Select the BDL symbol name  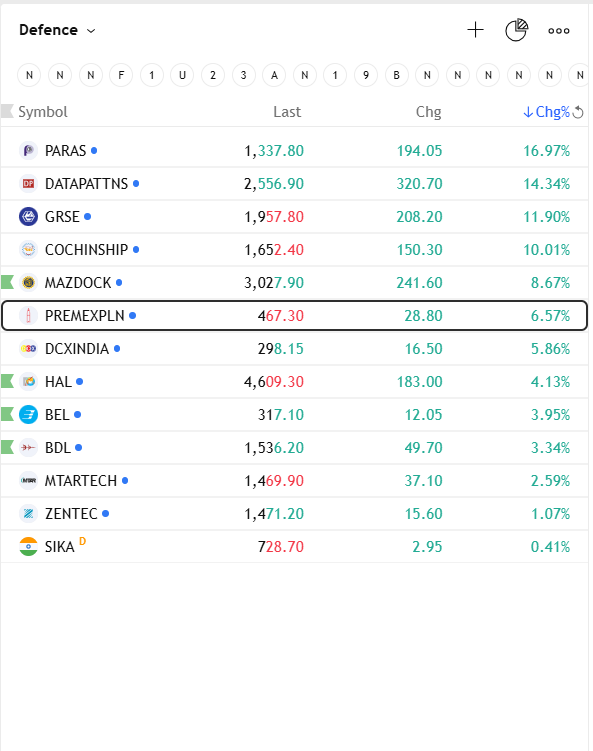point(57,448)
